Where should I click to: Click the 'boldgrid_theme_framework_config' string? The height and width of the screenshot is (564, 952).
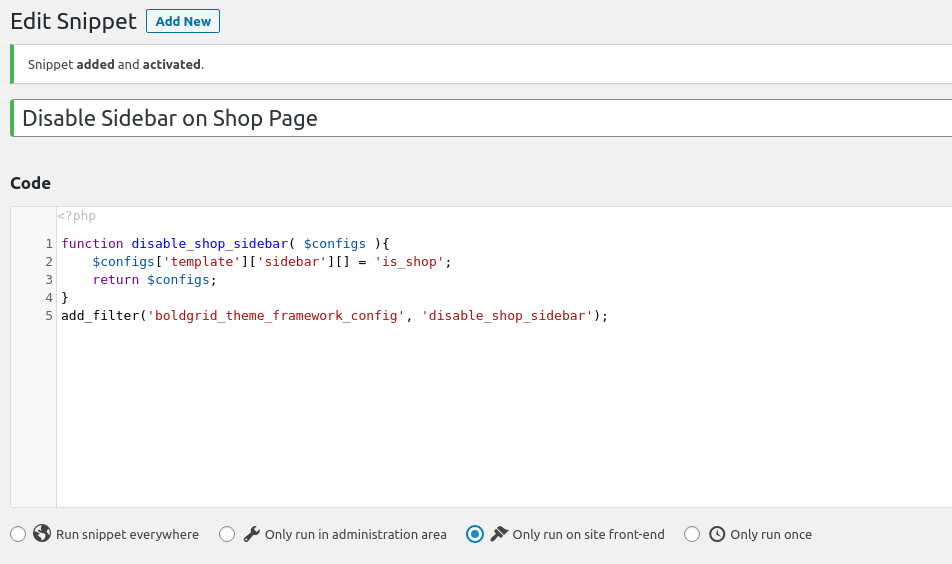[x=277, y=315]
